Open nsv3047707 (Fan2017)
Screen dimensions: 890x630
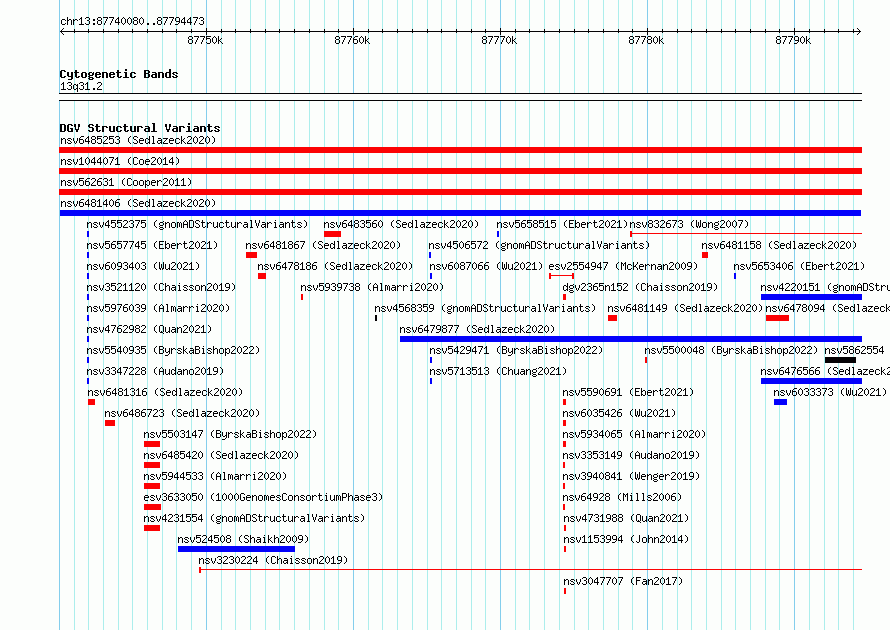(x=623, y=581)
